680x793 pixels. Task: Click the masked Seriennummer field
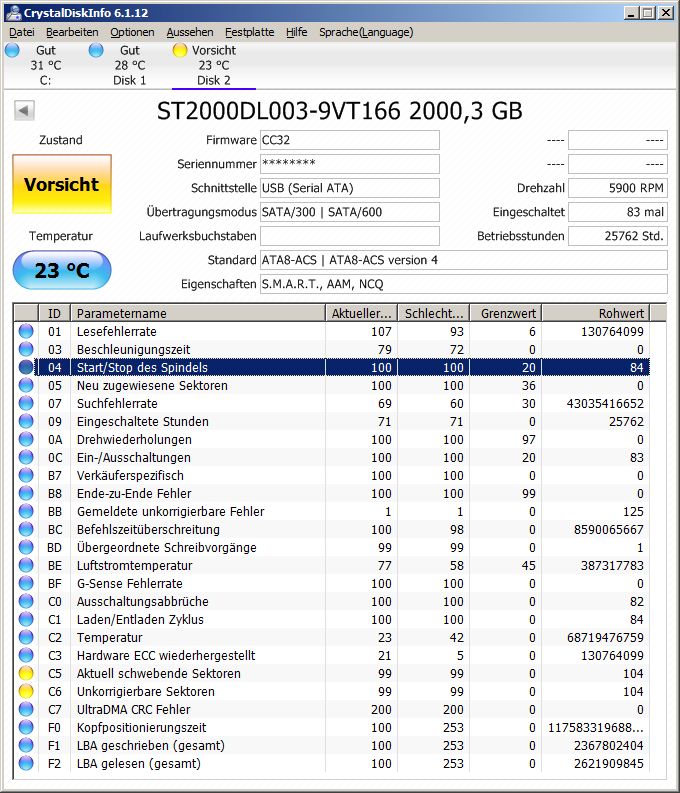tap(350, 164)
